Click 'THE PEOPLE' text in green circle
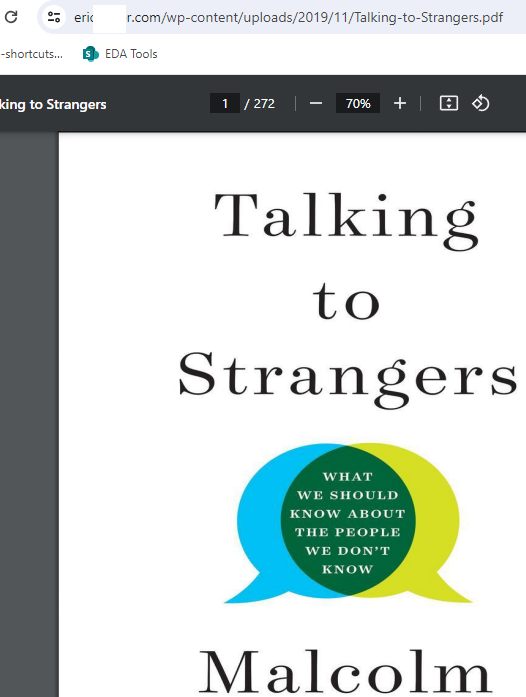Viewport: 526px width, 697px height. click(348, 532)
